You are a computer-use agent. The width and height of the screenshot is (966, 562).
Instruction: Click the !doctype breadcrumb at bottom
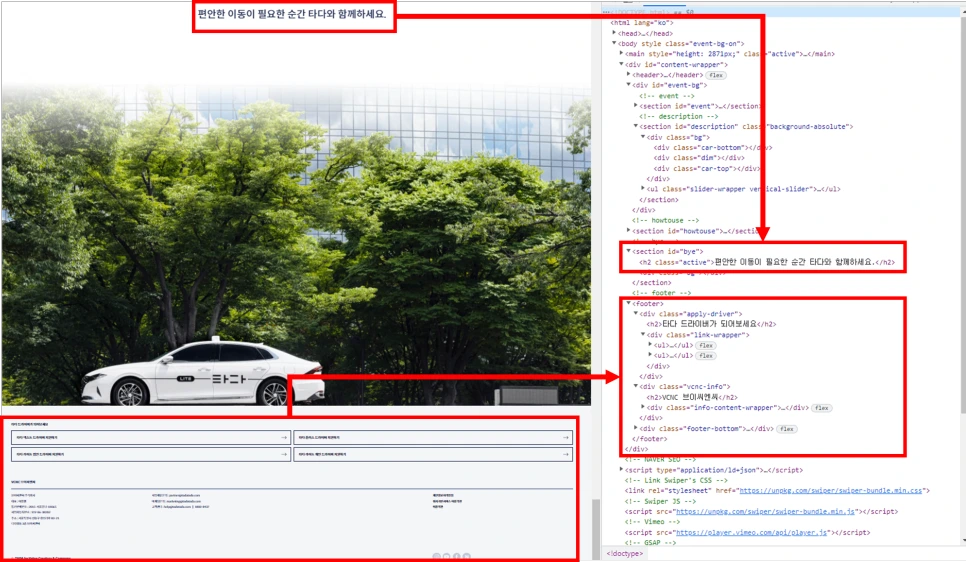point(625,553)
